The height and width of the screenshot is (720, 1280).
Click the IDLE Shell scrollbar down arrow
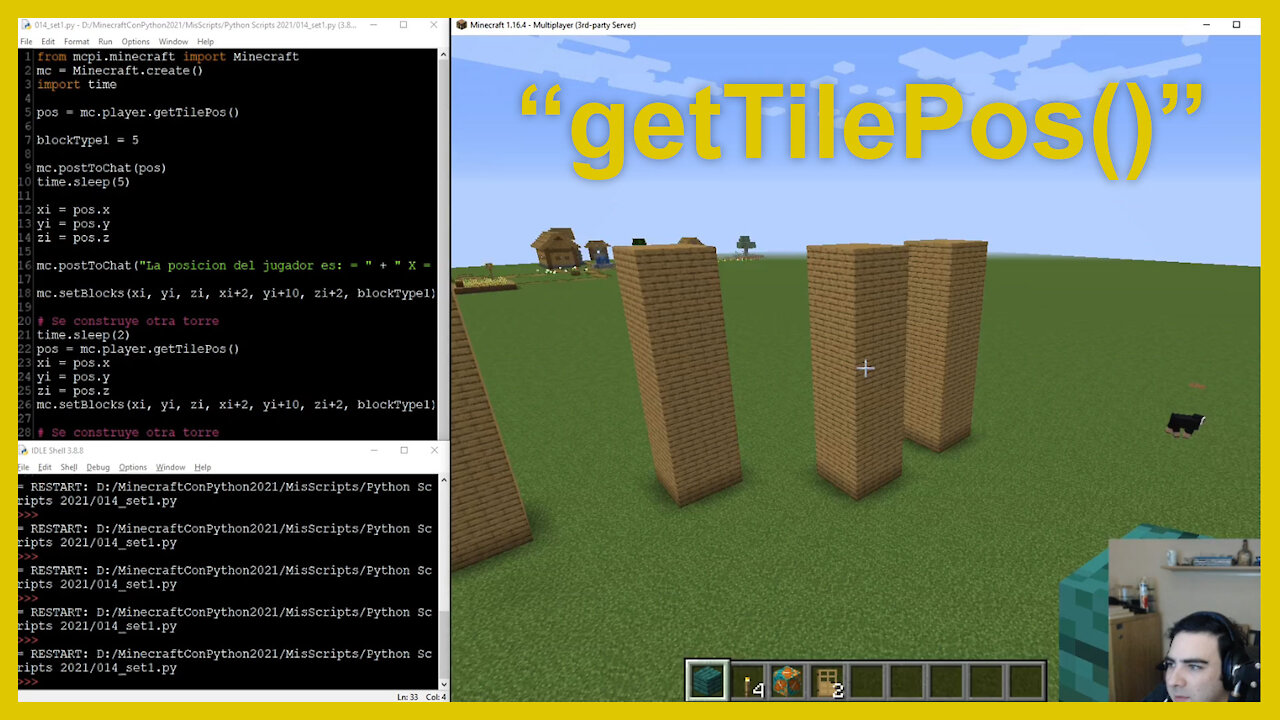tap(443, 684)
